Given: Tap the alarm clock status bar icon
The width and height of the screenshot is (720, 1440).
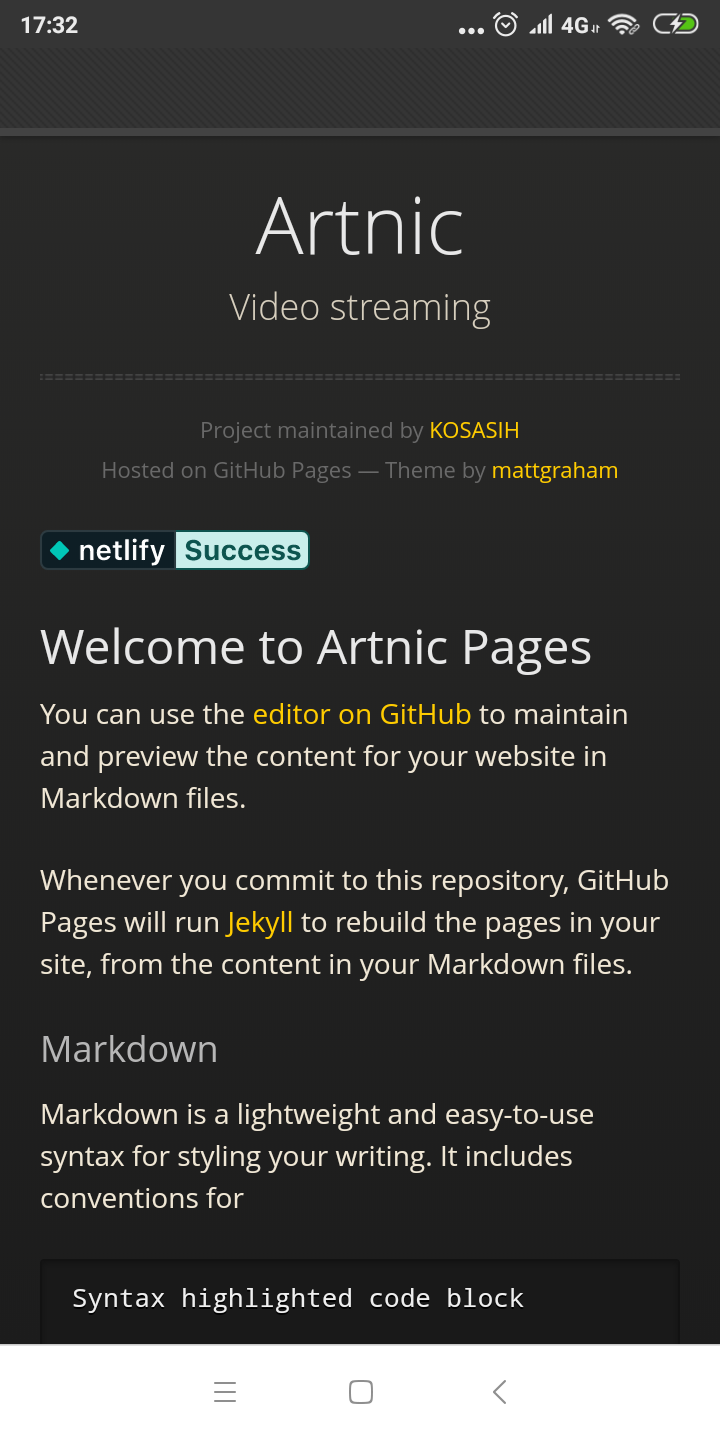Looking at the screenshot, I should (x=506, y=25).
